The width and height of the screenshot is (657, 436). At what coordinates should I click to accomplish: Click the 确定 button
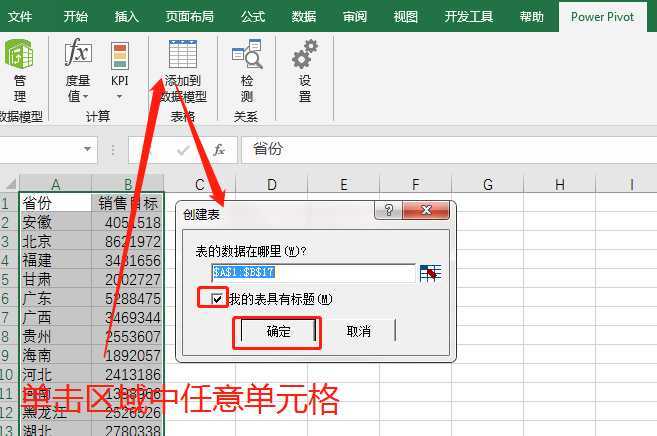coord(278,331)
